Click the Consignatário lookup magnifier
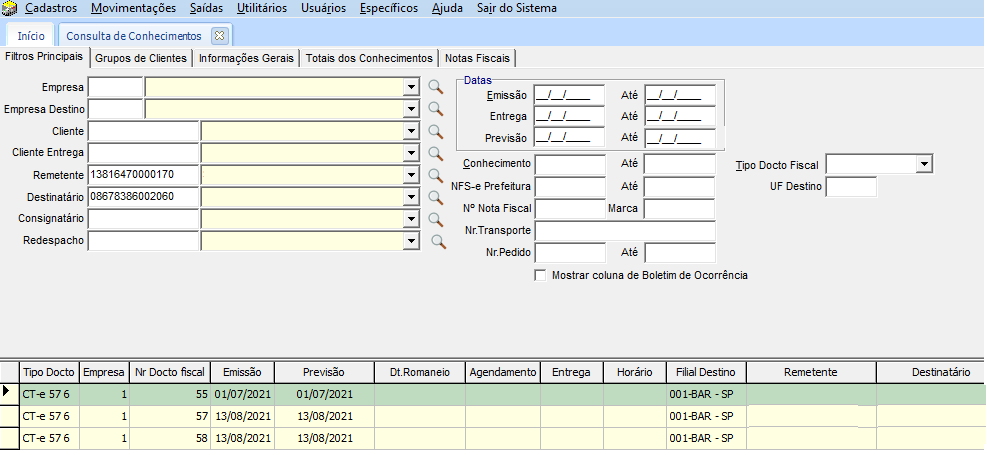The height and width of the screenshot is (455, 987). pyautogui.click(x=435, y=219)
